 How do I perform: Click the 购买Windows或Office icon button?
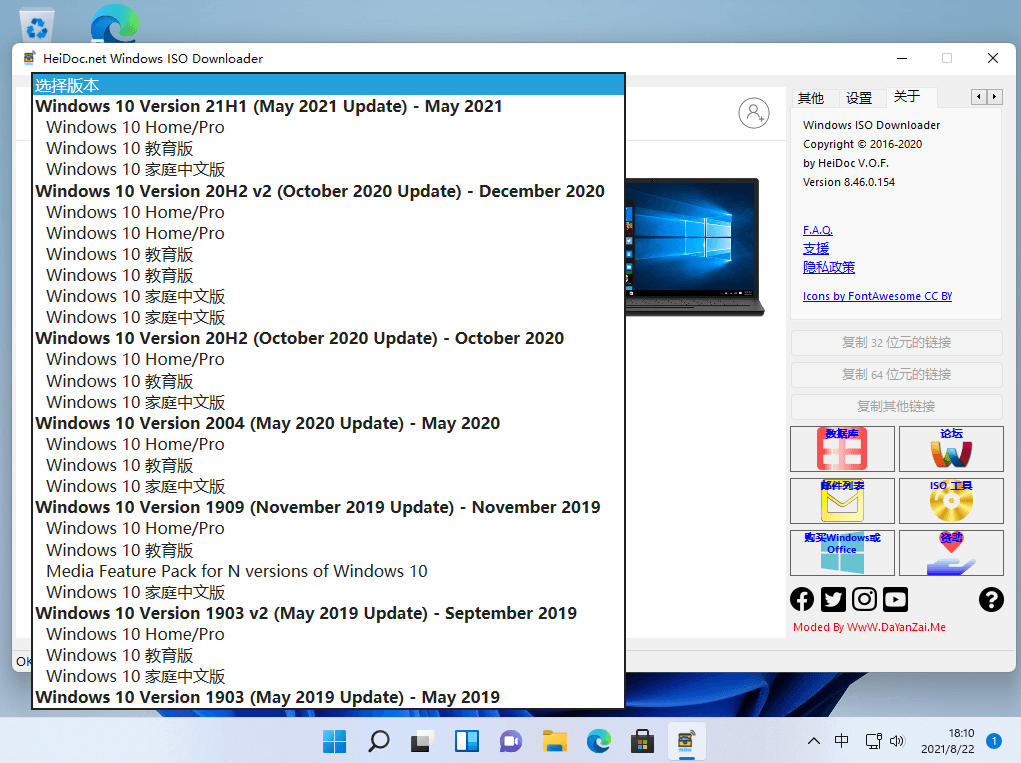842,553
